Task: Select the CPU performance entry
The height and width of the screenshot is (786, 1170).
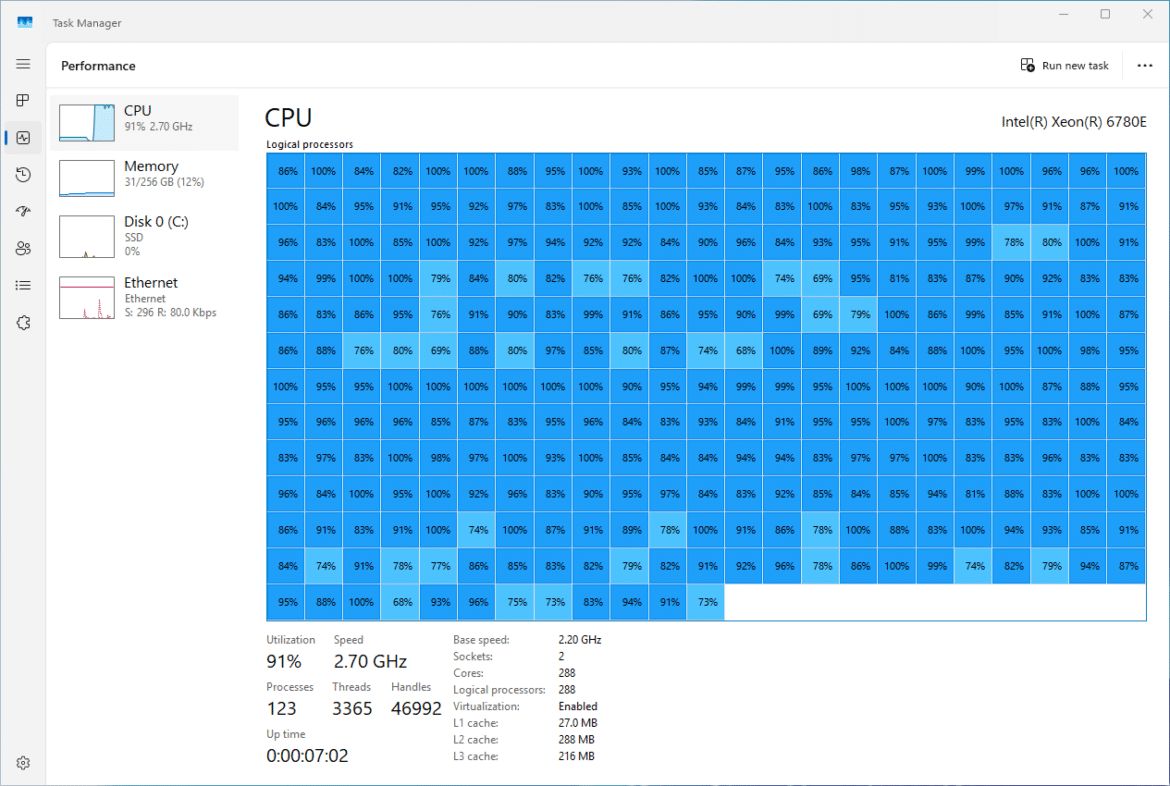Action: pyautogui.click(x=145, y=122)
